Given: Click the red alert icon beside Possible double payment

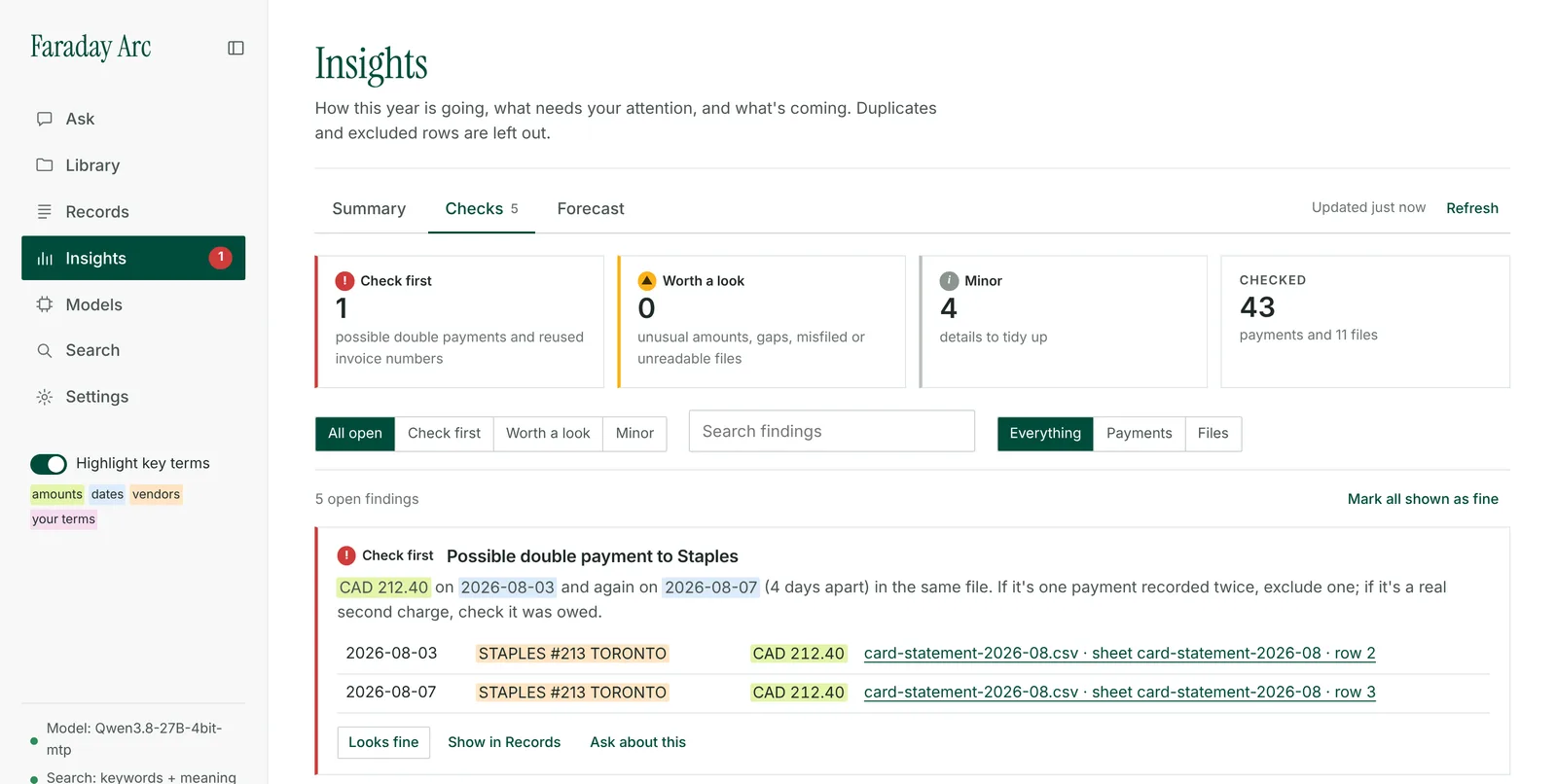Looking at the screenshot, I should [x=346, y=555].
